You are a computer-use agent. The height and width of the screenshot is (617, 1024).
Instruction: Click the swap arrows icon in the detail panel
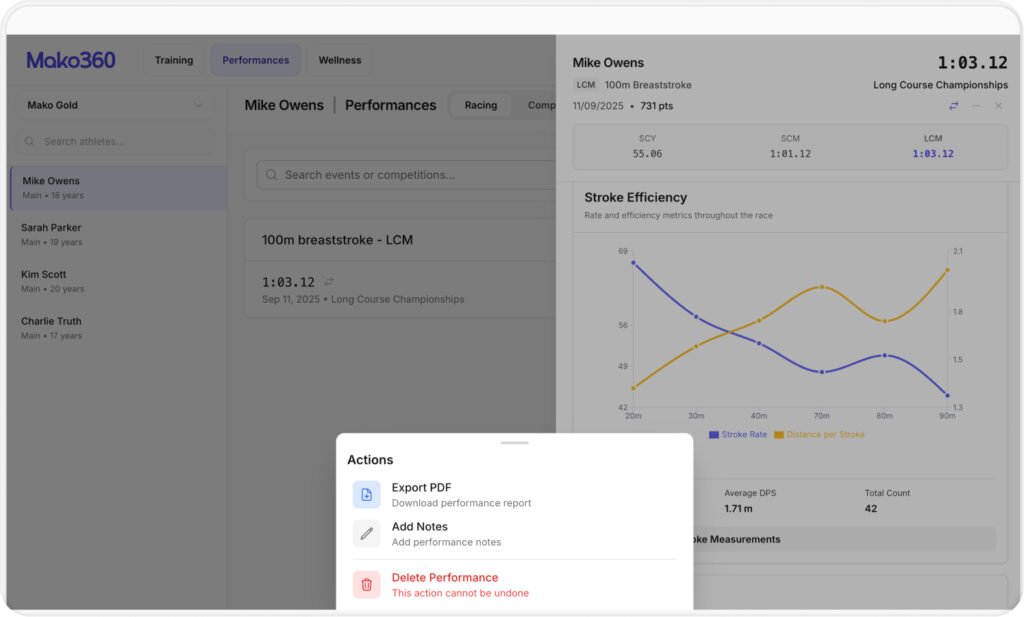[953, 106]
